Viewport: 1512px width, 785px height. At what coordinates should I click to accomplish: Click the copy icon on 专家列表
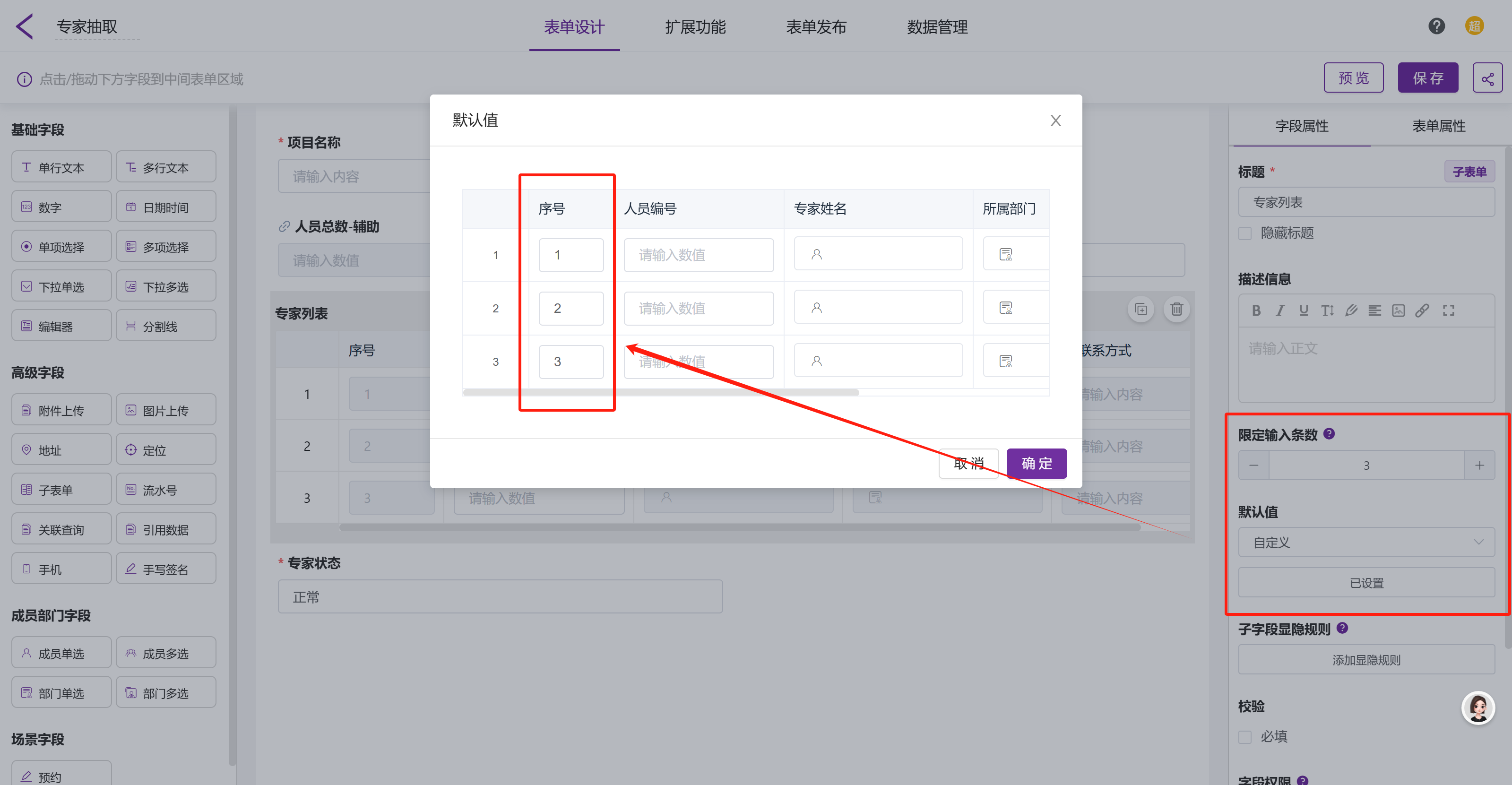click(1140, 309)
